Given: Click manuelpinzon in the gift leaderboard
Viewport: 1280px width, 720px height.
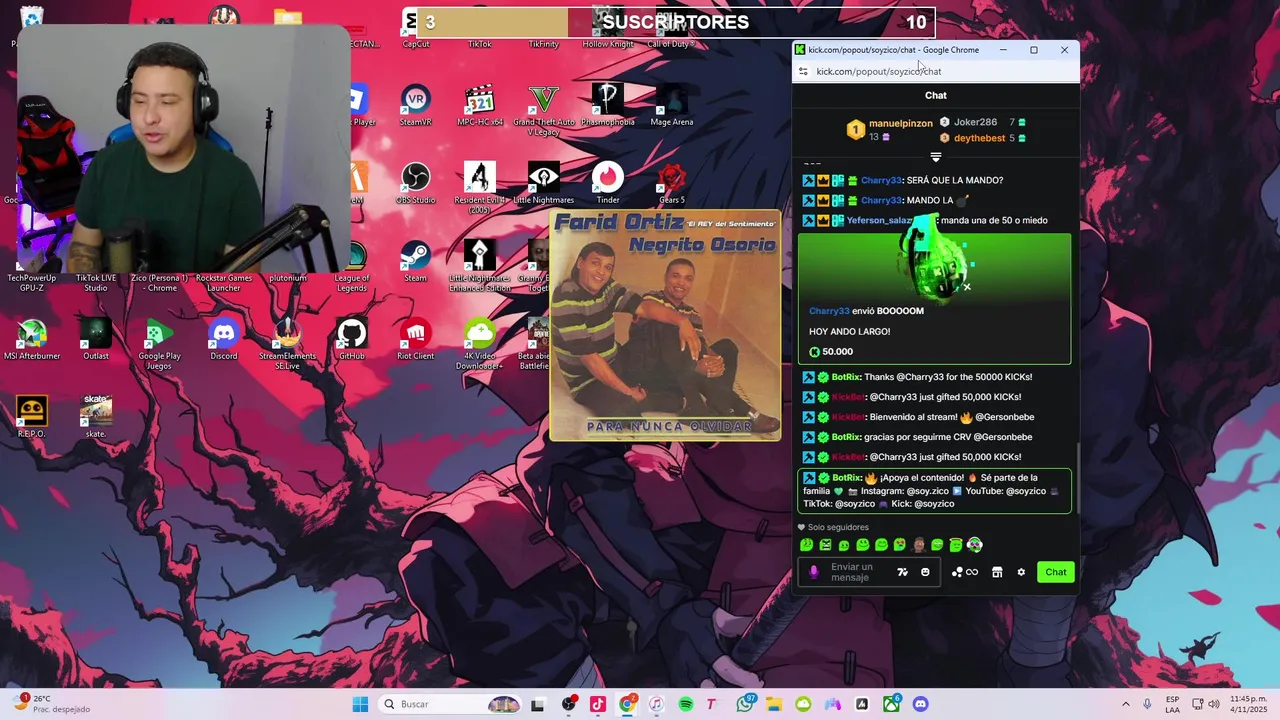Looking at the screenshot, I should pos(900,124).
